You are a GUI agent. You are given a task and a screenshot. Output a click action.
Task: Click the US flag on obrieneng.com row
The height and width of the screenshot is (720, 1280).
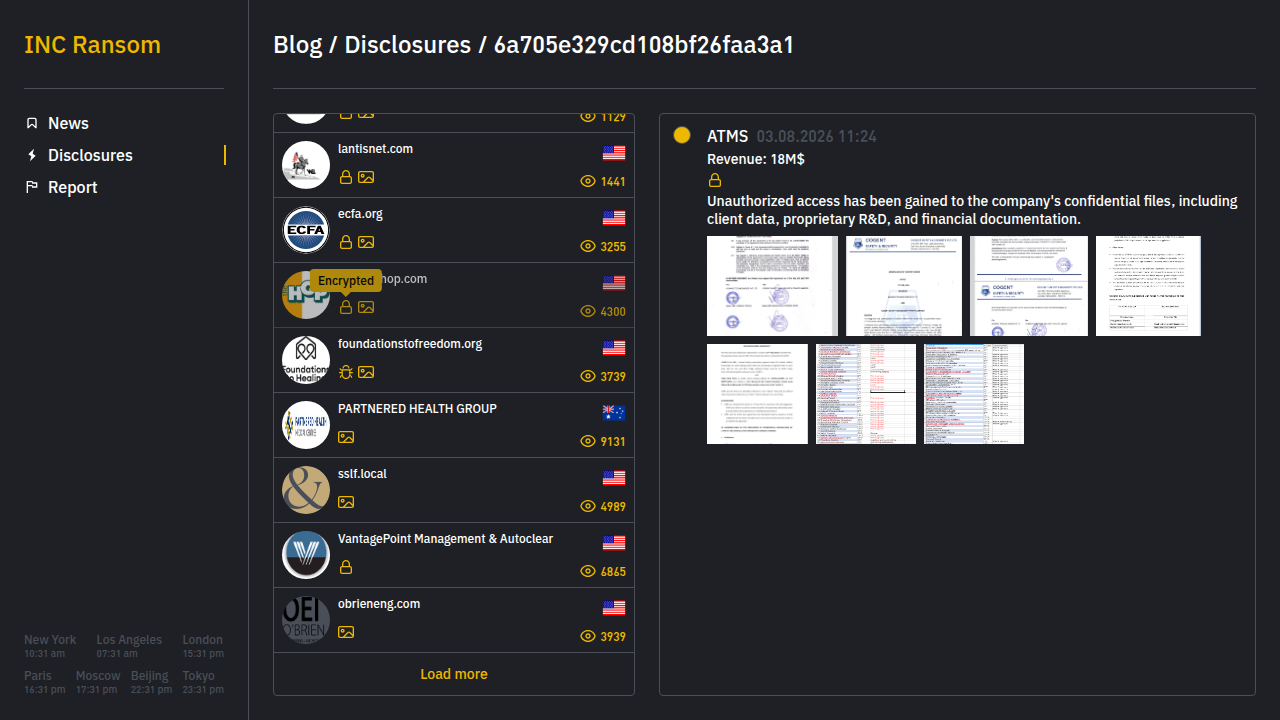[614, 608]
